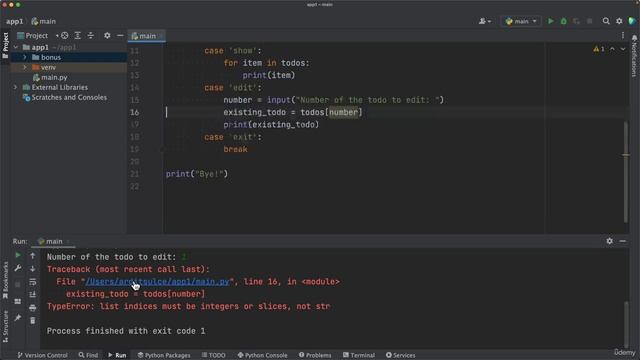The image size is (640, 360).
Task: Open run configuration wrench icon
Action: pos(18,268)
